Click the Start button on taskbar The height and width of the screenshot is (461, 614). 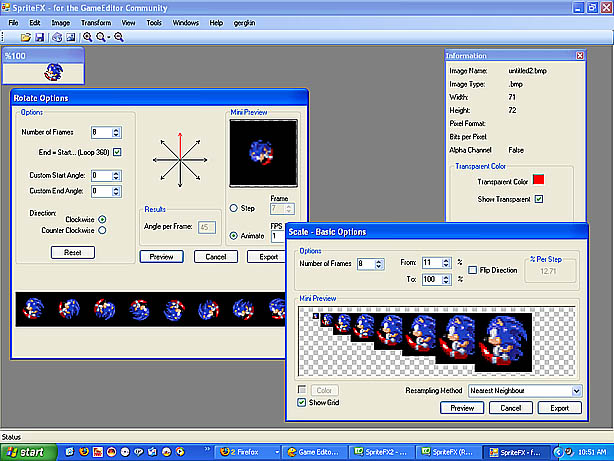(x=28, y=452)
